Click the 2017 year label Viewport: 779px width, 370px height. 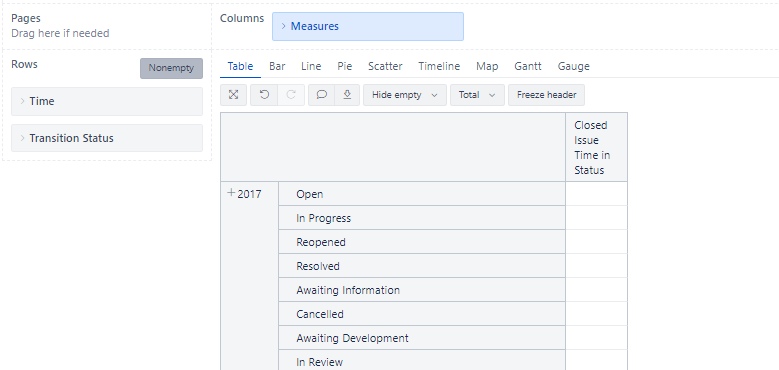tap(249, 194)
